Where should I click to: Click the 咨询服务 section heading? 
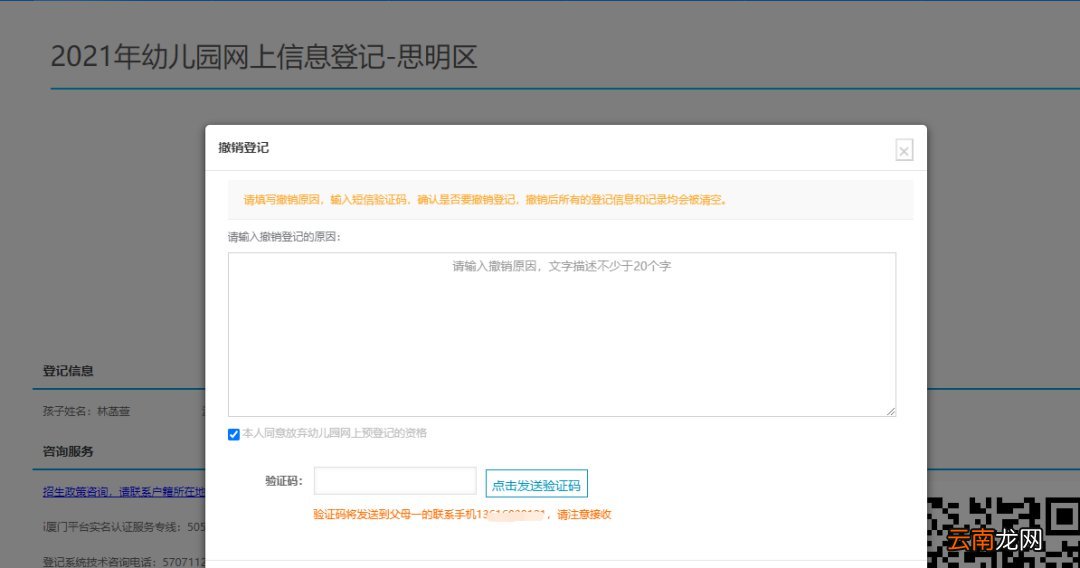coord(68,452)
